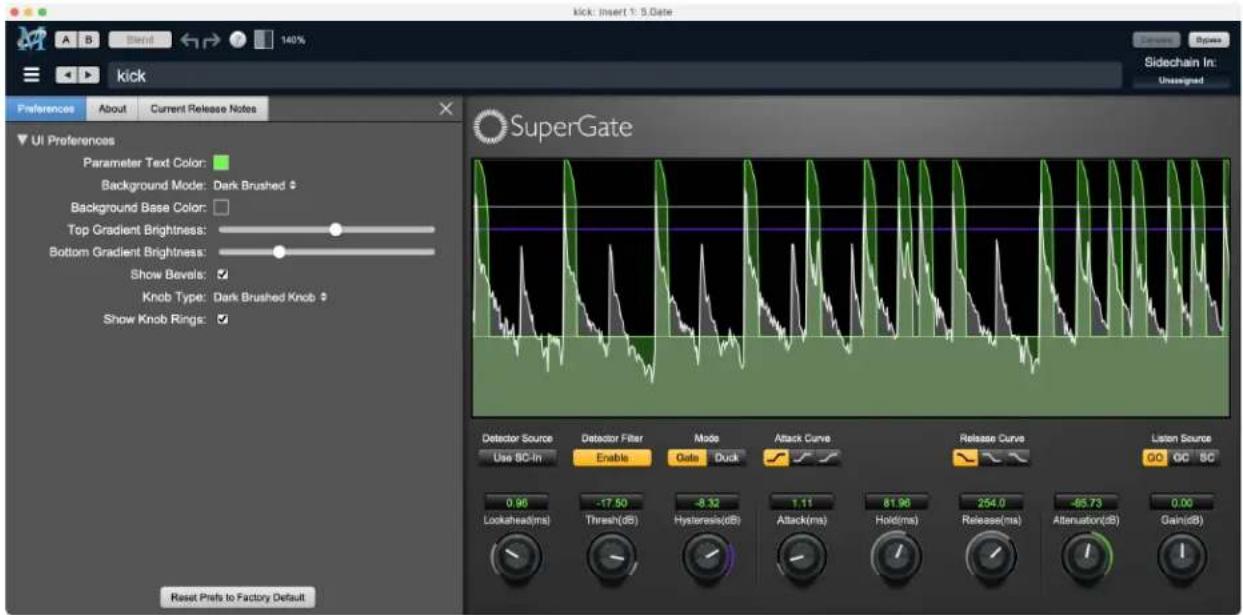The width and height of the screenshot is (1243, 615).
Task: Collapse the UI Preferences section
Action: pyautogui.click(x=22, y=141)
